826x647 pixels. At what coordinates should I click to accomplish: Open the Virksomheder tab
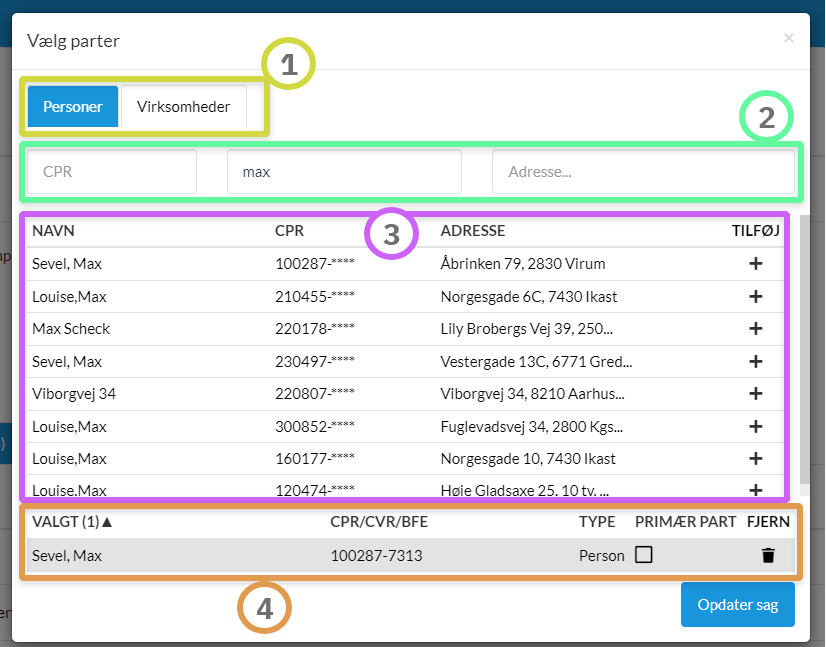coord(184,106)
